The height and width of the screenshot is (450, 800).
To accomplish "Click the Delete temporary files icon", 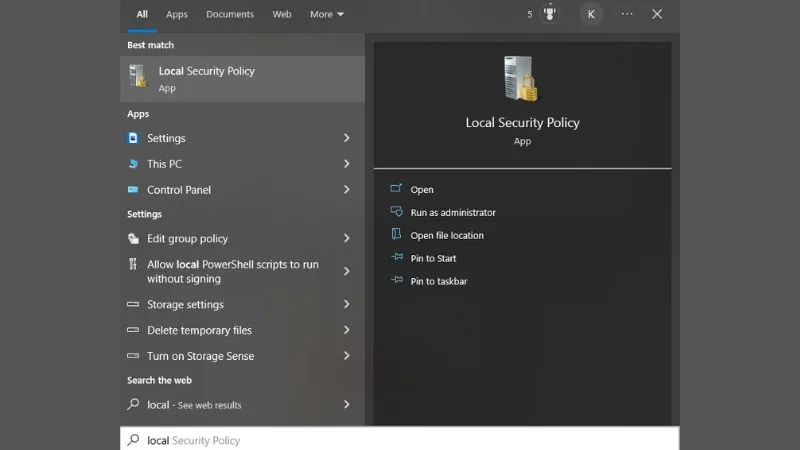I will click(133, 330).
